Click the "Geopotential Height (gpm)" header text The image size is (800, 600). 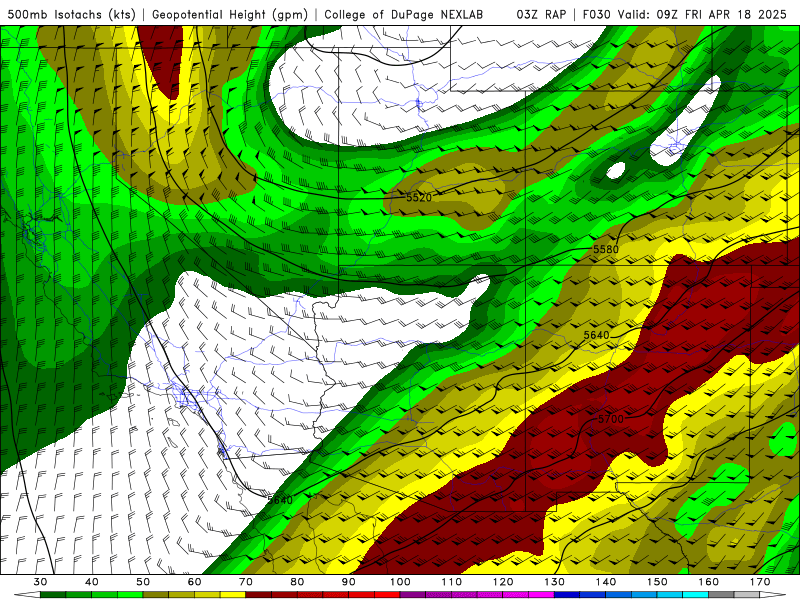pyautogui.click(x=230, y=14)
